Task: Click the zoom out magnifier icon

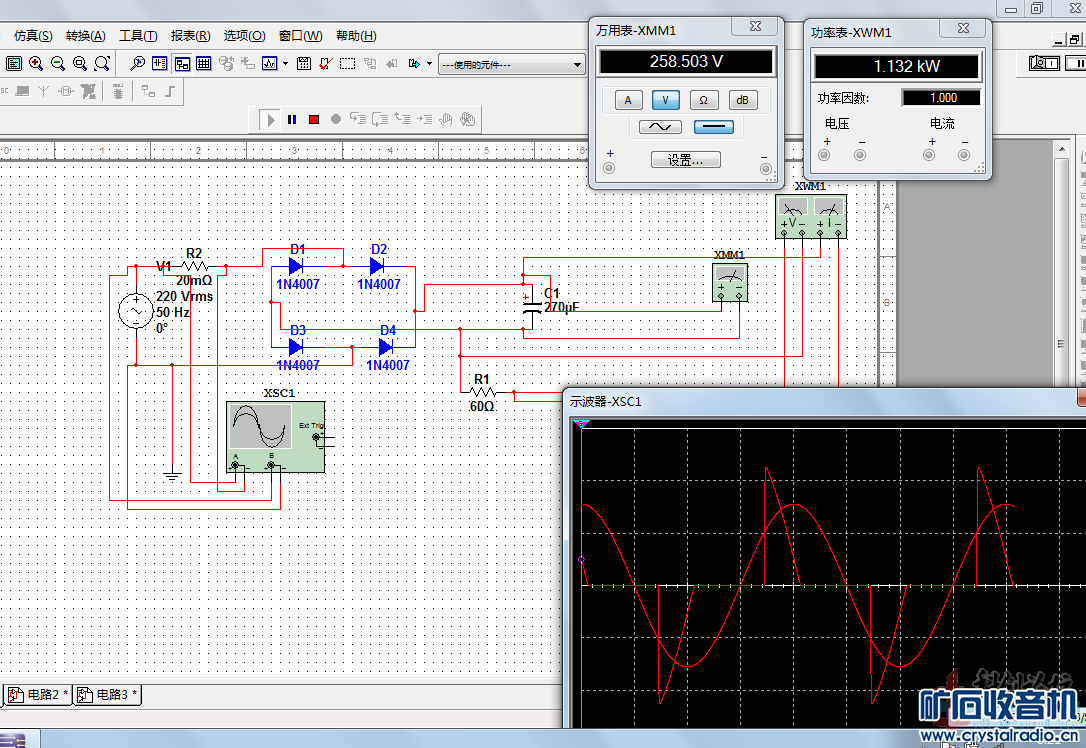Action: pyautogui.click(x=58, y=64)
